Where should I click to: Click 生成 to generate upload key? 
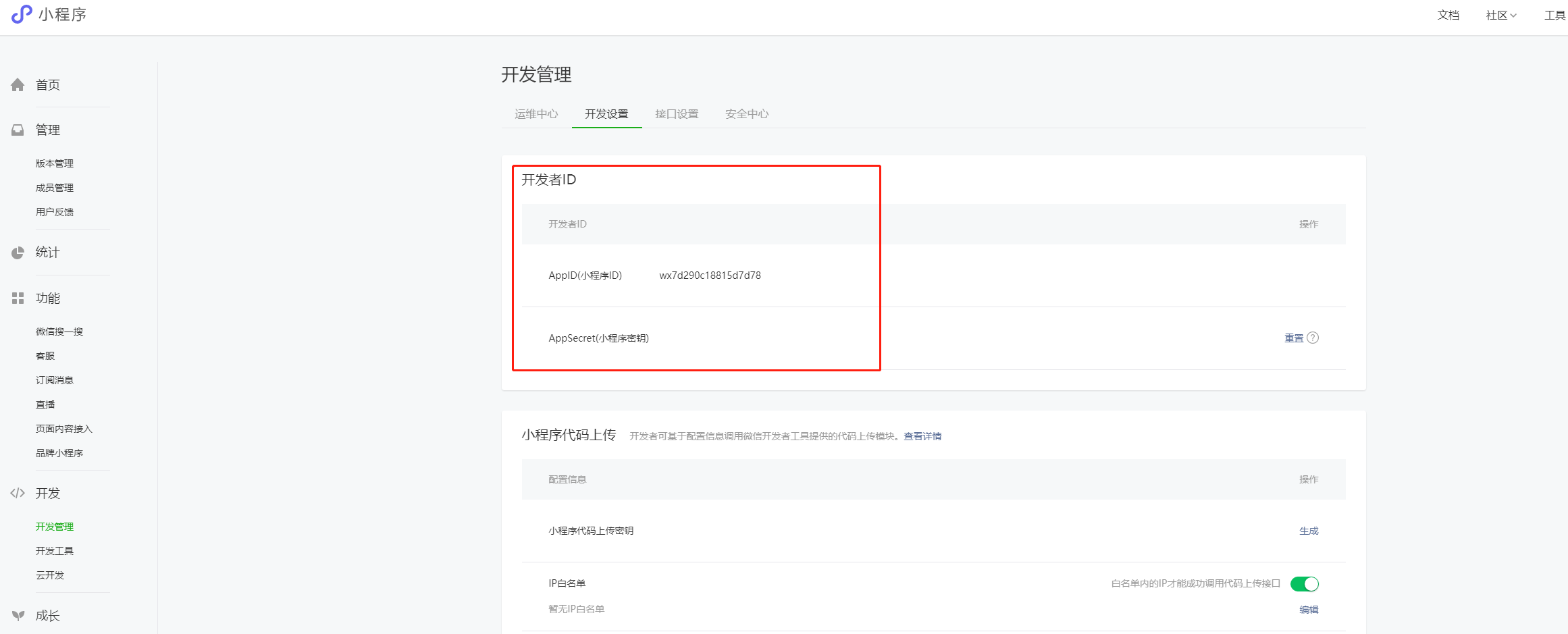[x=1309, y=531]
